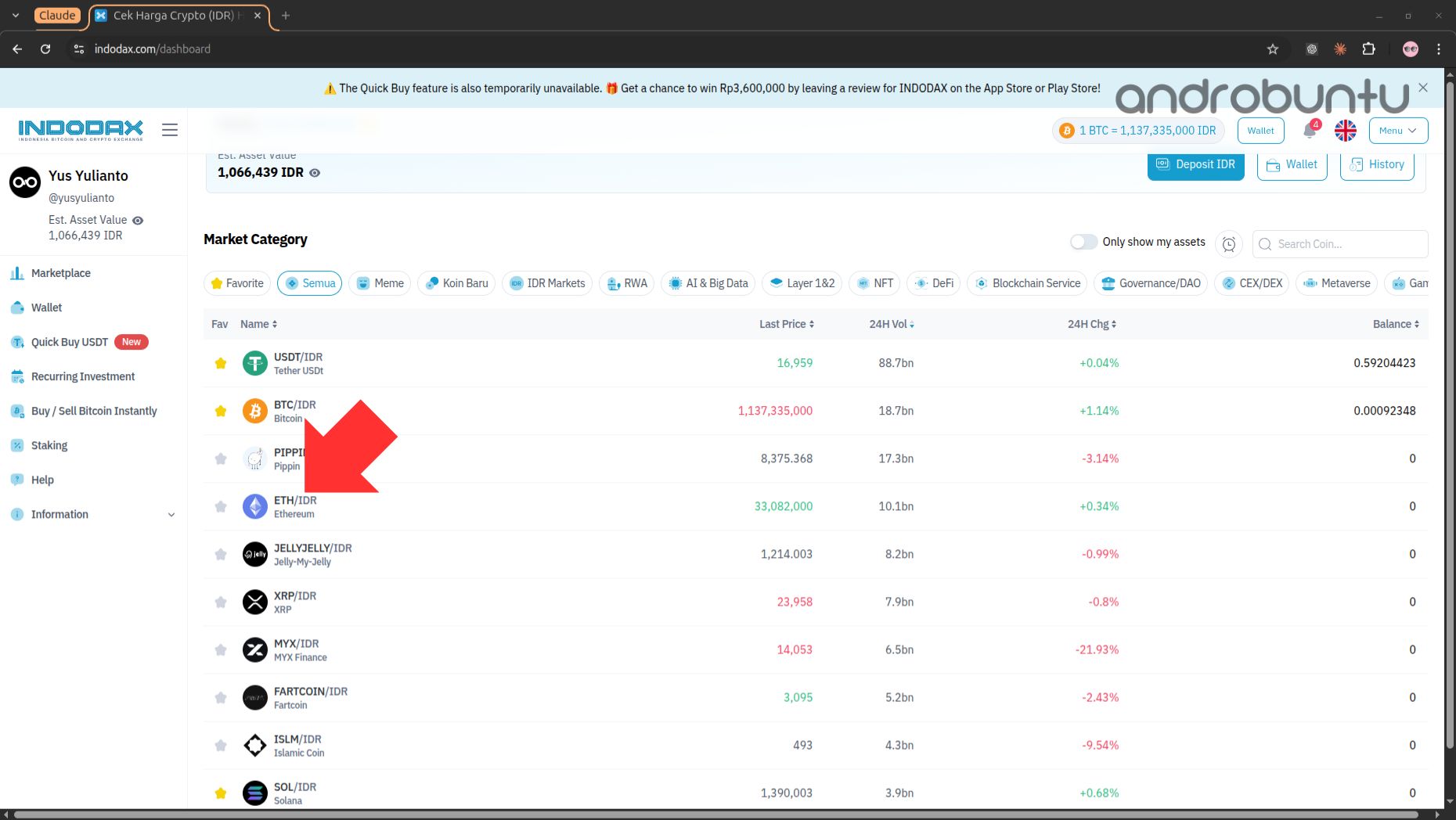Sort the table by Last Price

(x=787, y=324)
